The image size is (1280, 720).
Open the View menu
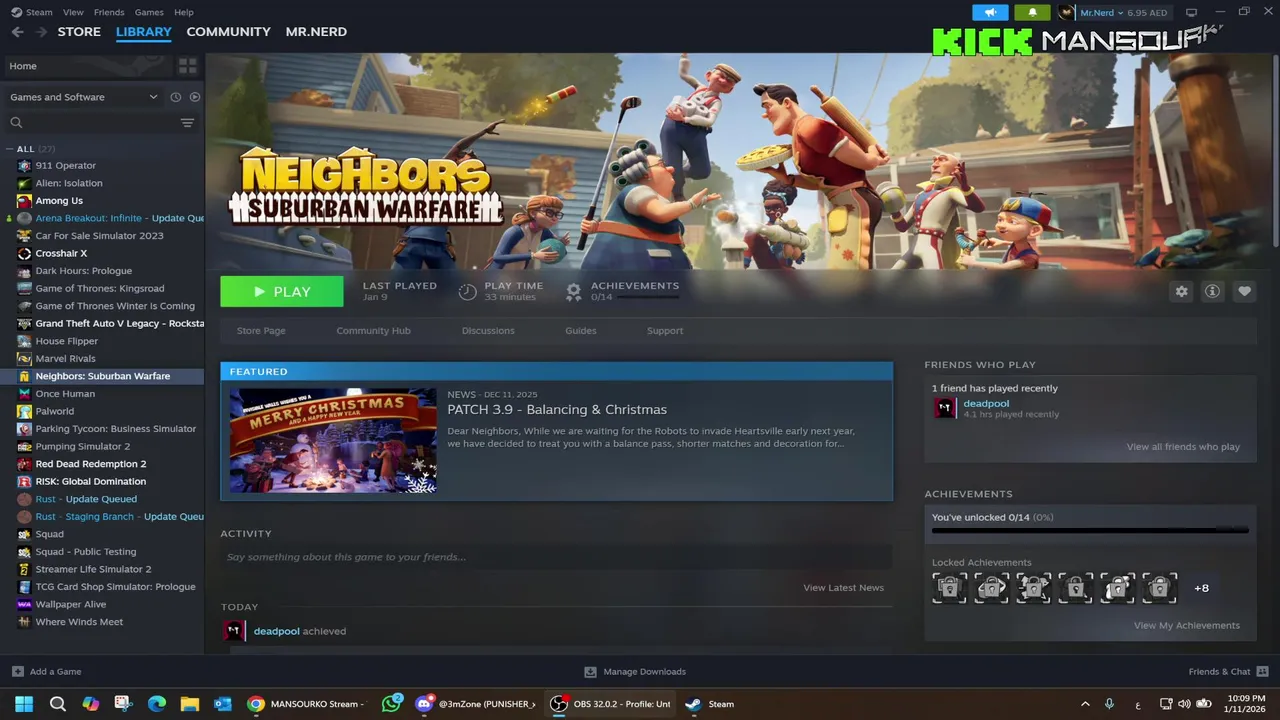[x=73, y=12]
